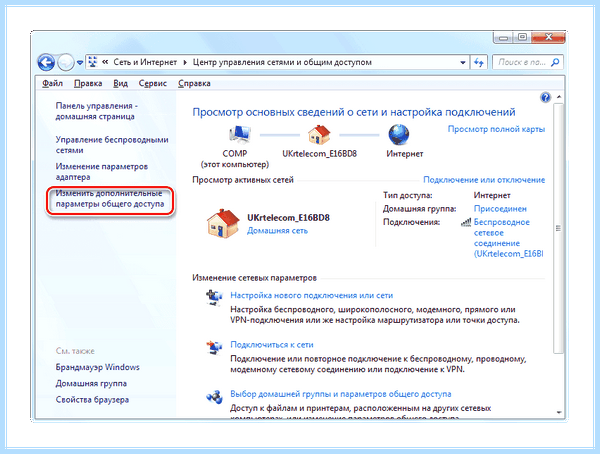Screen dimensions: 600x454
Task: Click the scrollbar down arrow
Action: click(559, 412)
